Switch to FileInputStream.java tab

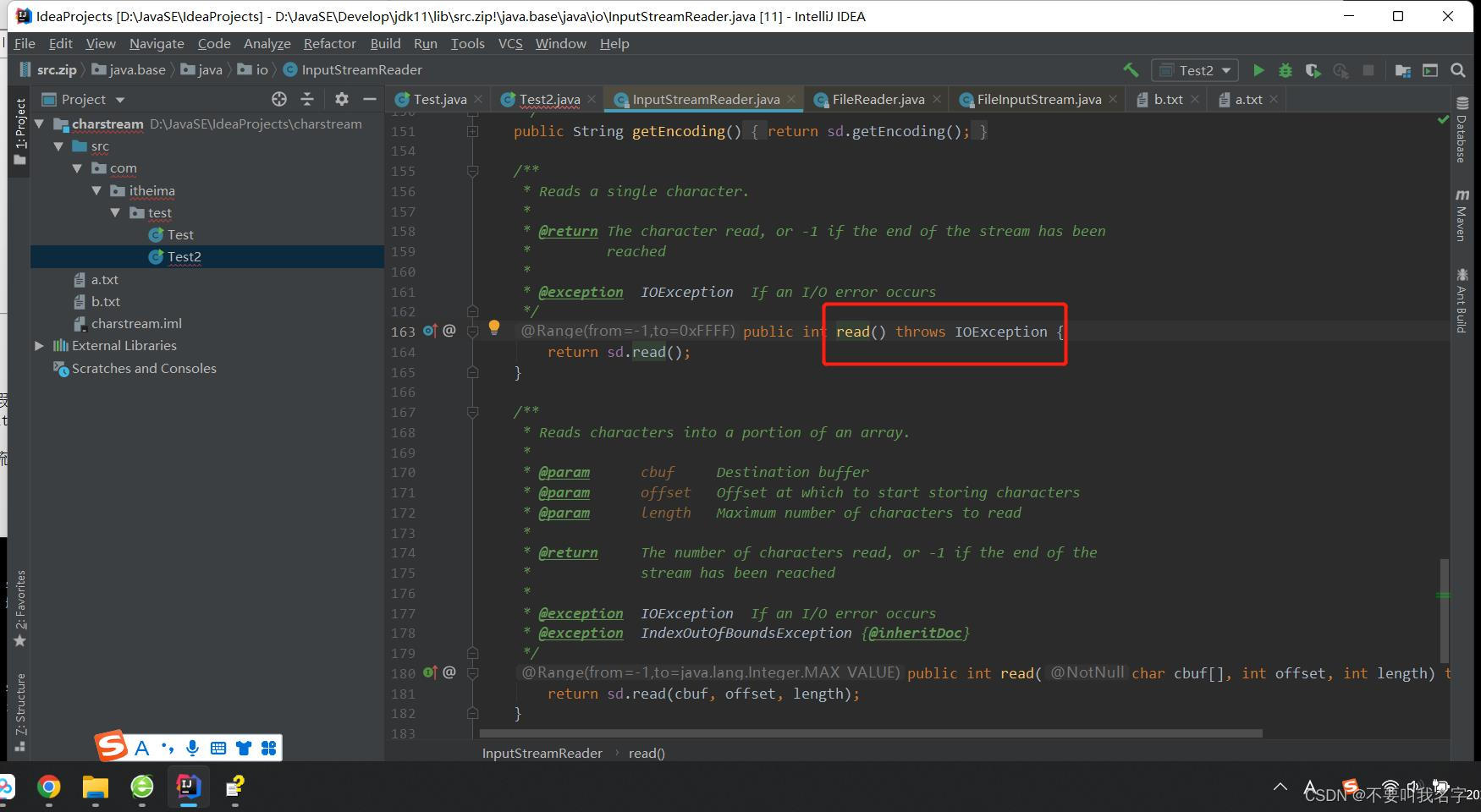point(1038,100)
